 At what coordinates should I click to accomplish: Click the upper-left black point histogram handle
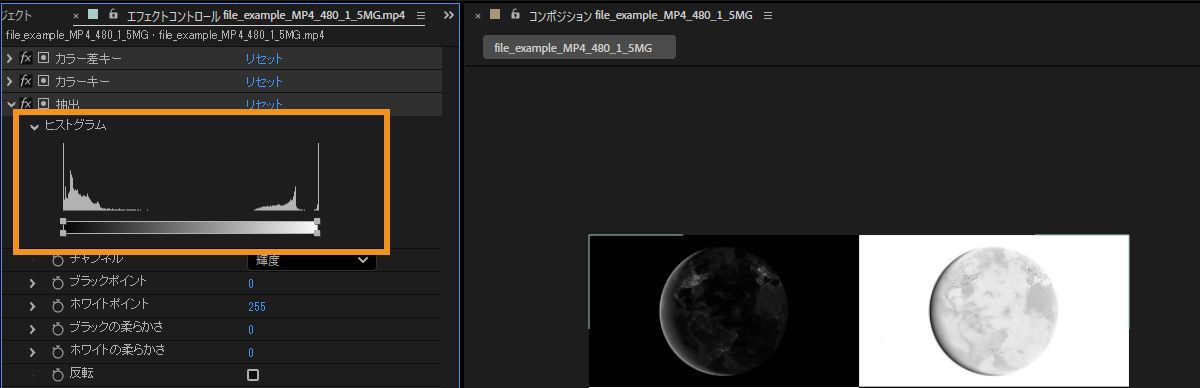click(x=63, y=221)
